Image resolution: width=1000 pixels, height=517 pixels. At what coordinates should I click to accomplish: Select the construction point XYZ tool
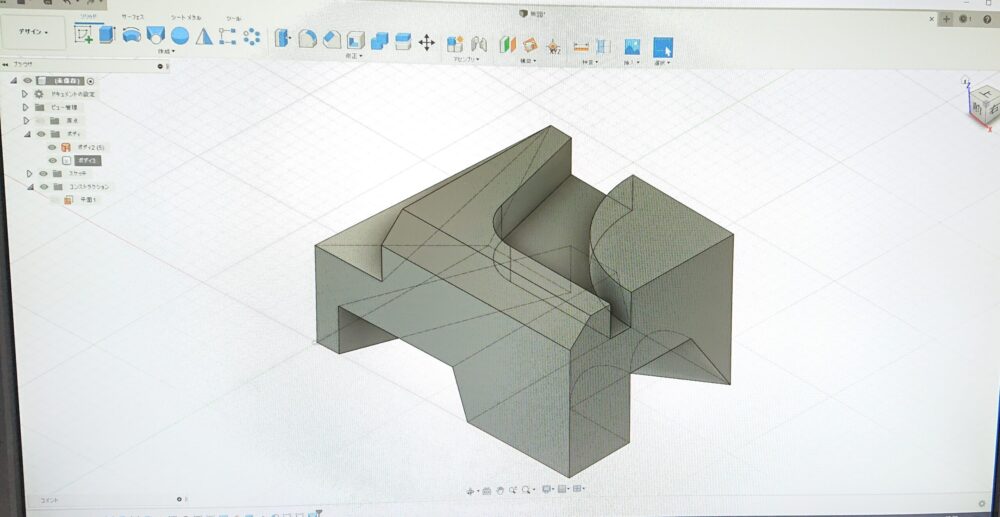[553, 45]
